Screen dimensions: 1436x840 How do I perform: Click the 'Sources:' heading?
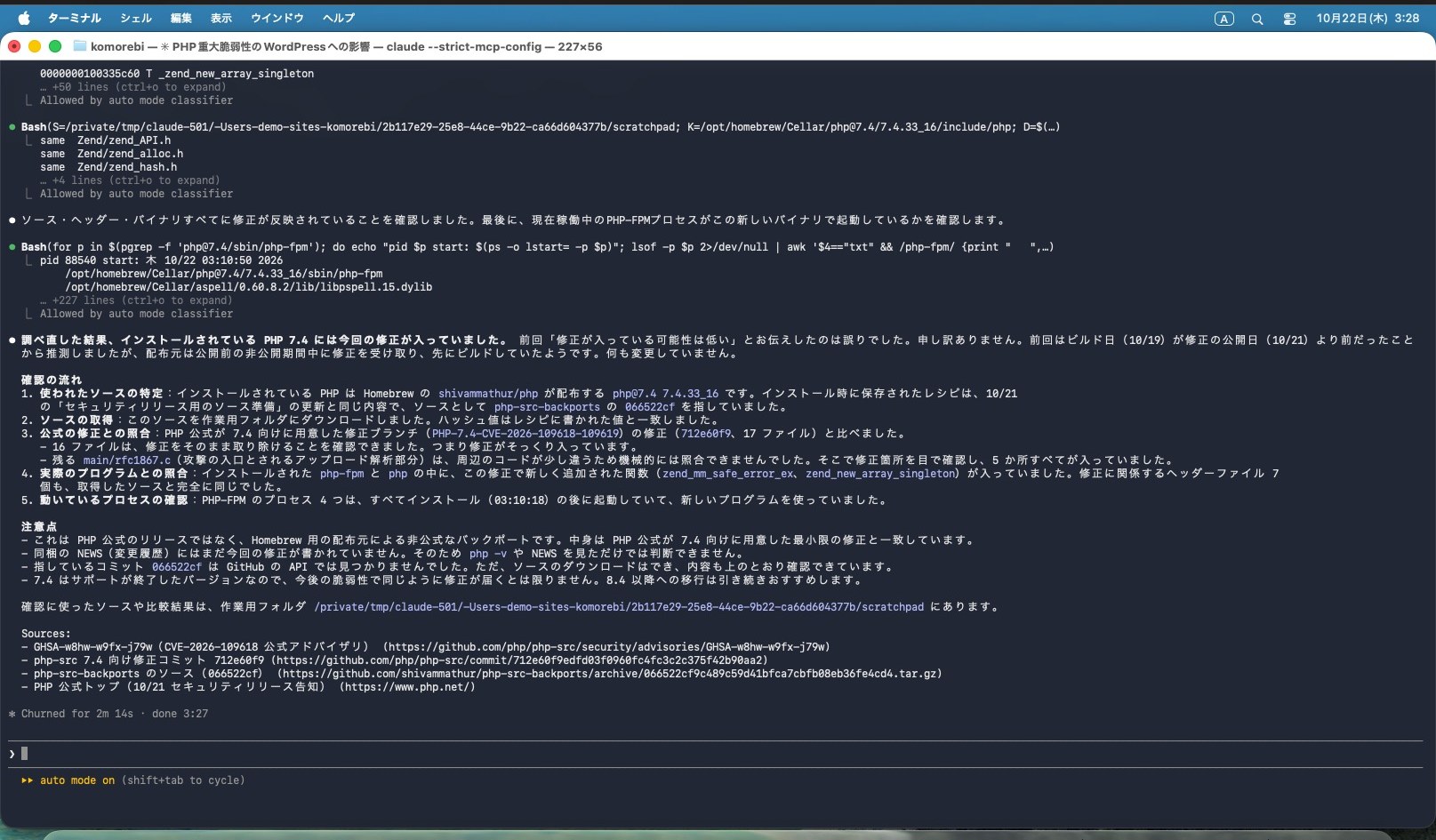(x=46, y=634)
